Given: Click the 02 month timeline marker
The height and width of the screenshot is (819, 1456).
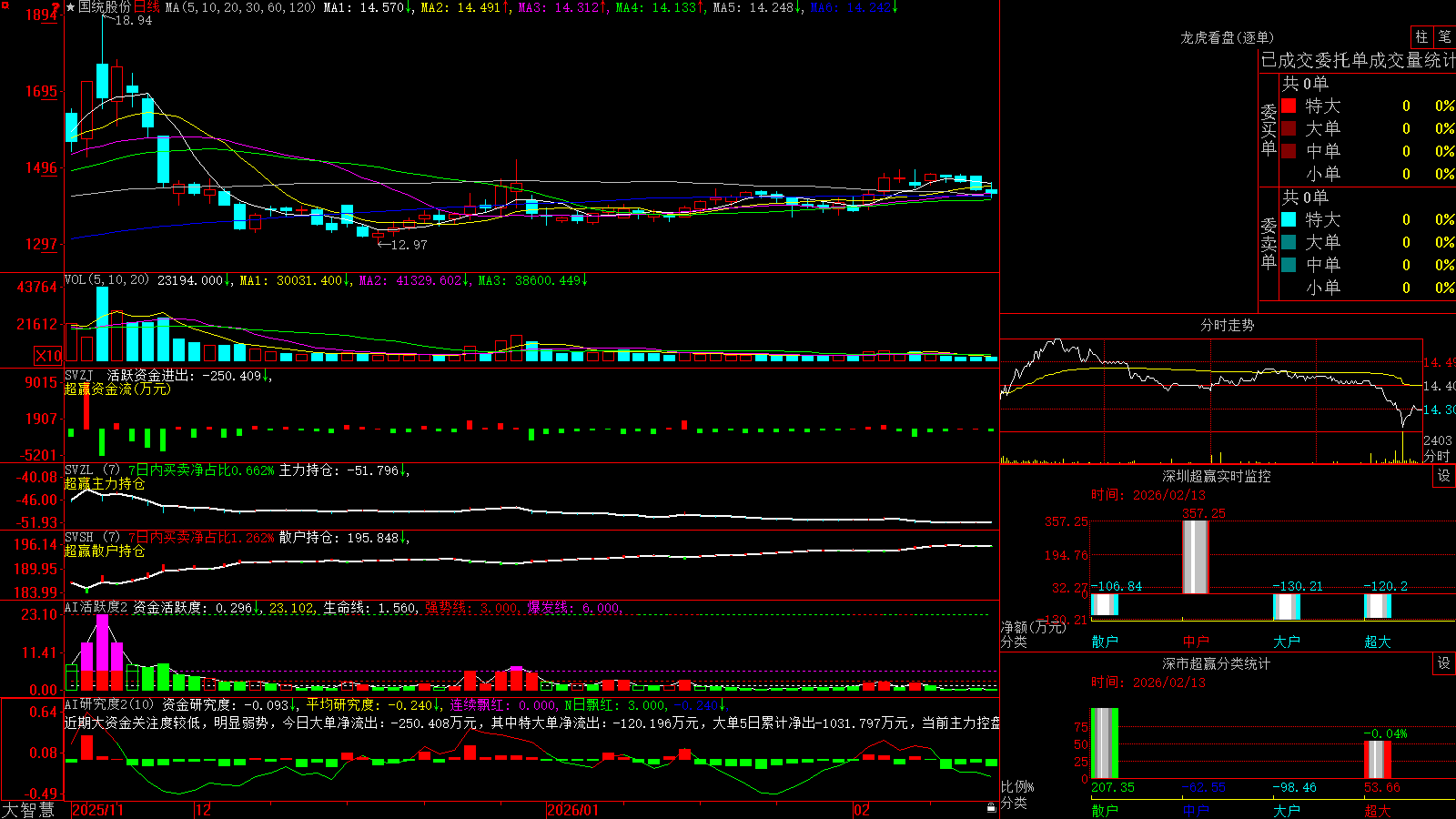Looking at the screenshot, I should (x=862, y=810).
